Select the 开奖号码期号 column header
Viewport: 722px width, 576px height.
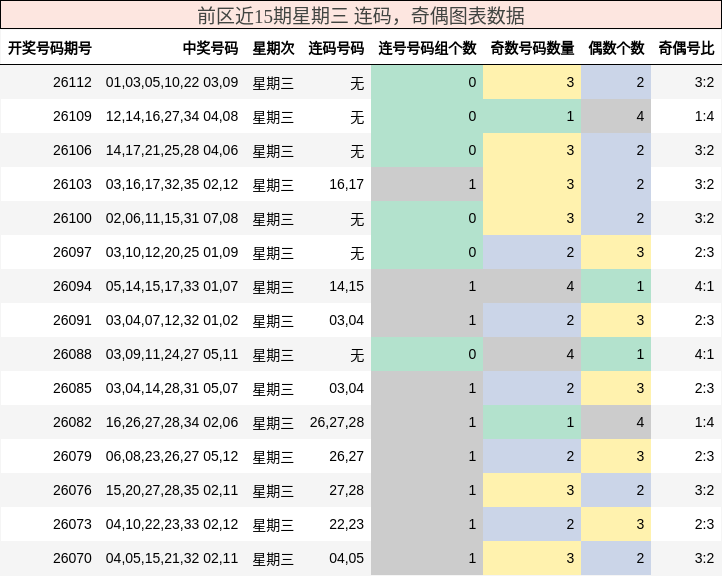50,48
